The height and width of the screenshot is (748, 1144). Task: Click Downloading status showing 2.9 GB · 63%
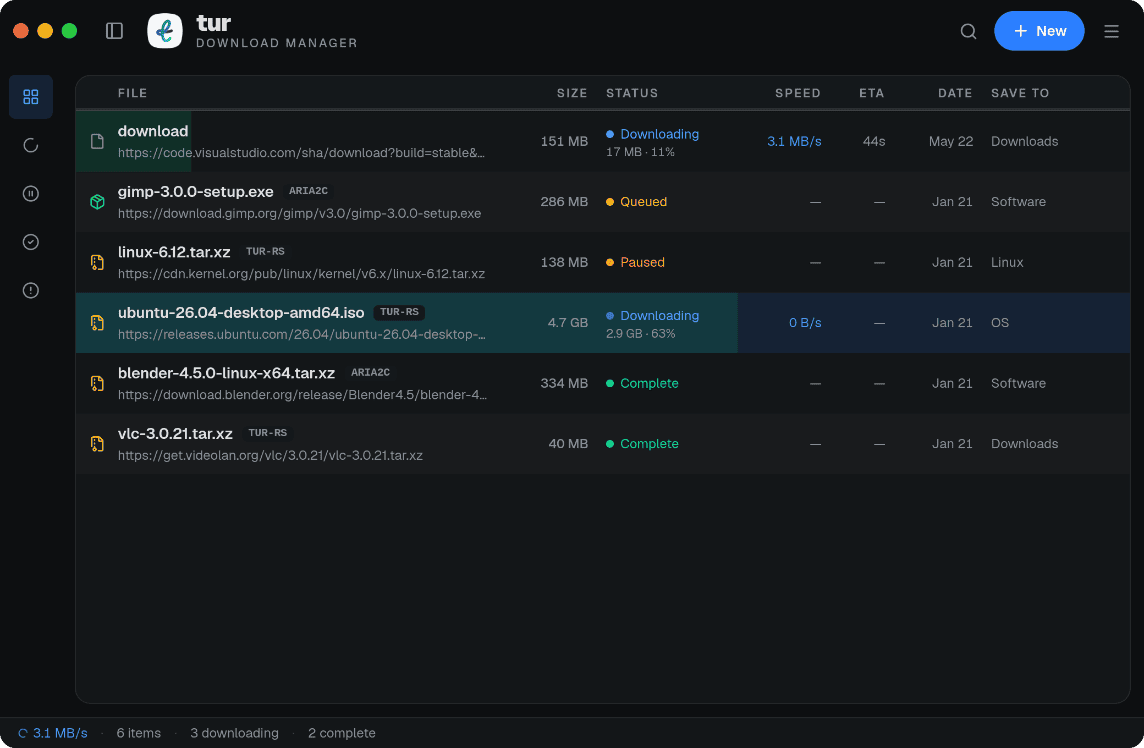[652, 323]
